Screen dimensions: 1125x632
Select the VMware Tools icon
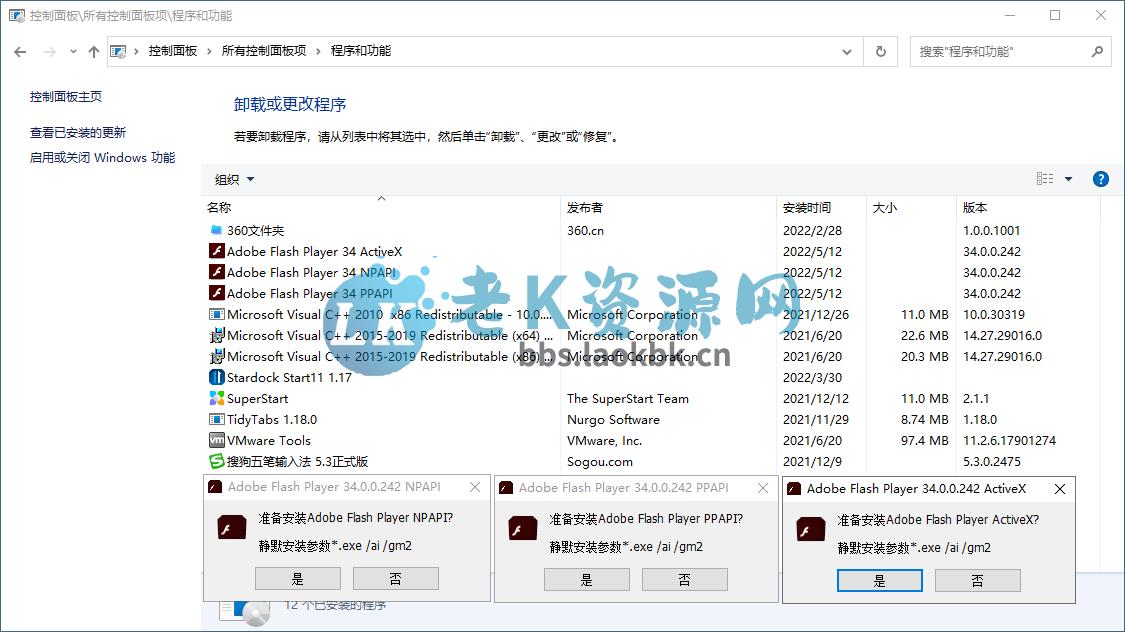[x=216, y=440]
